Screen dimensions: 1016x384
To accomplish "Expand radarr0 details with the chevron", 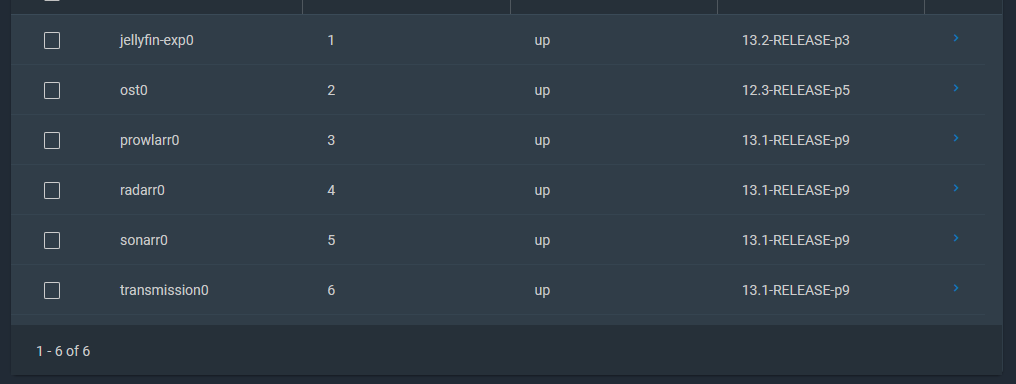I will 956,188.
